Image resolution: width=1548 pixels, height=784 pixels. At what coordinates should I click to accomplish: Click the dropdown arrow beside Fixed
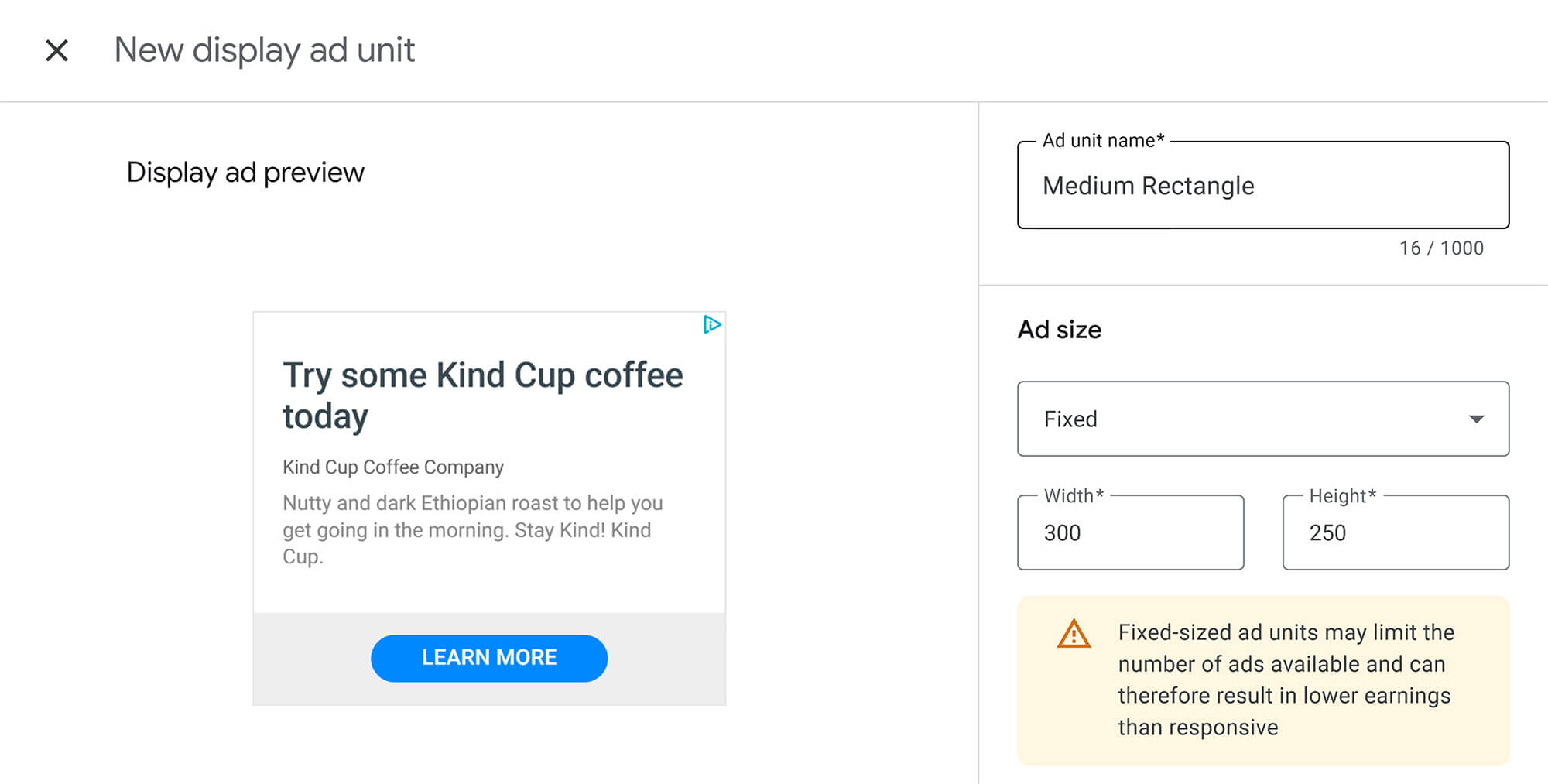(1477, 419)
